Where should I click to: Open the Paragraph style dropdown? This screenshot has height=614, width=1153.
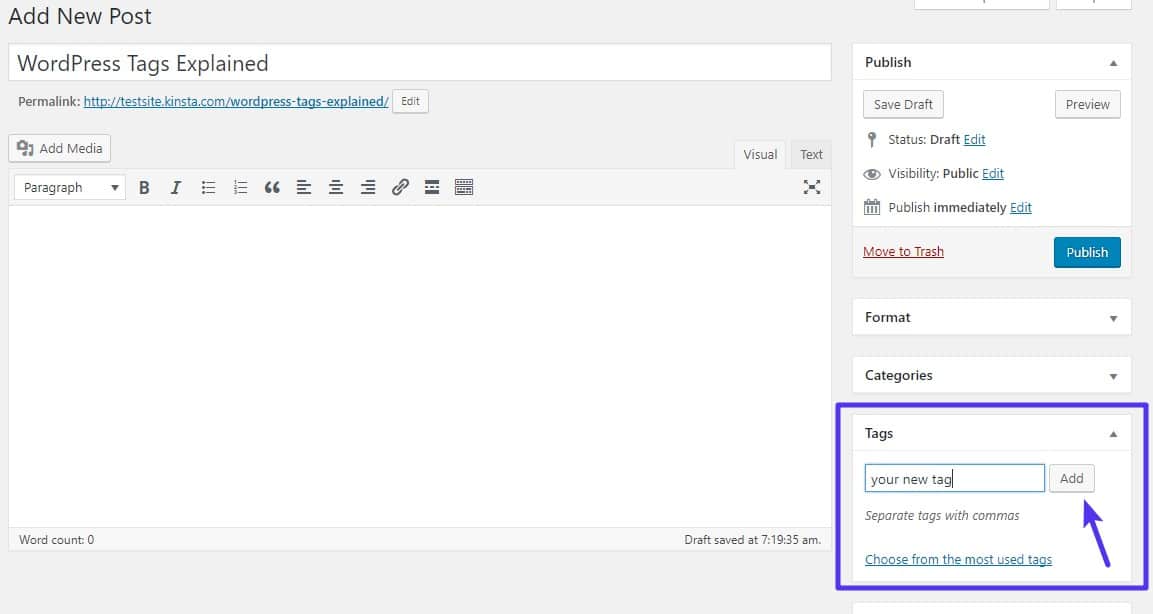click(x=68, y=187)
